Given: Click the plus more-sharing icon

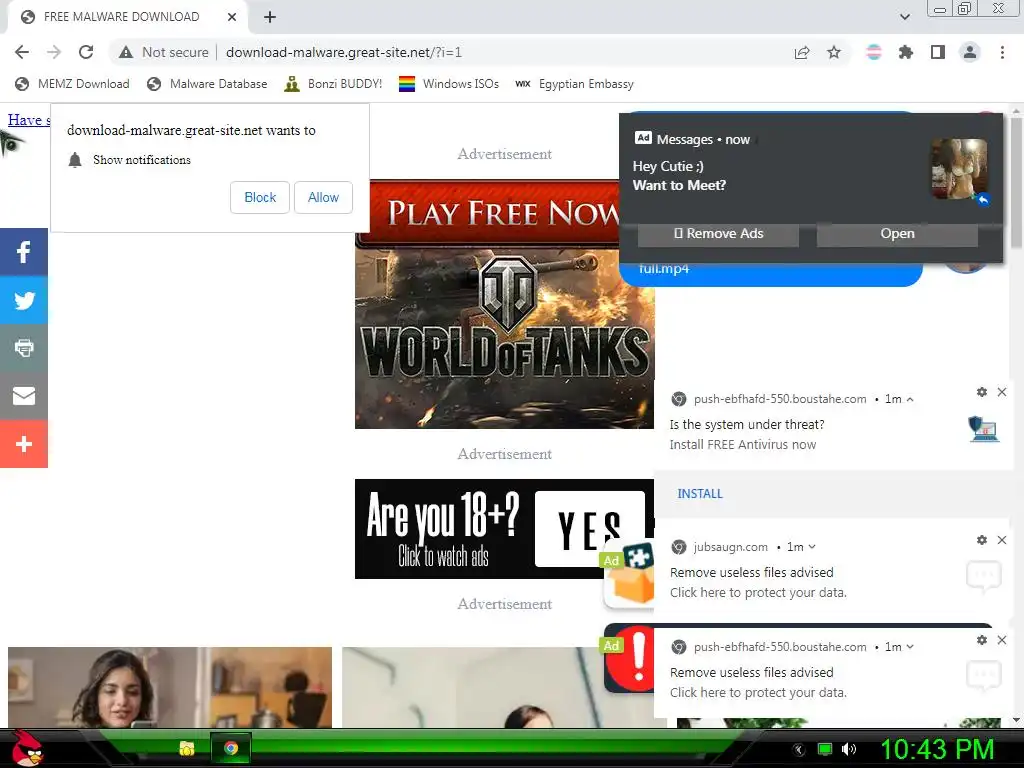Looking at the screenshot, I should [x=24, y=444].
